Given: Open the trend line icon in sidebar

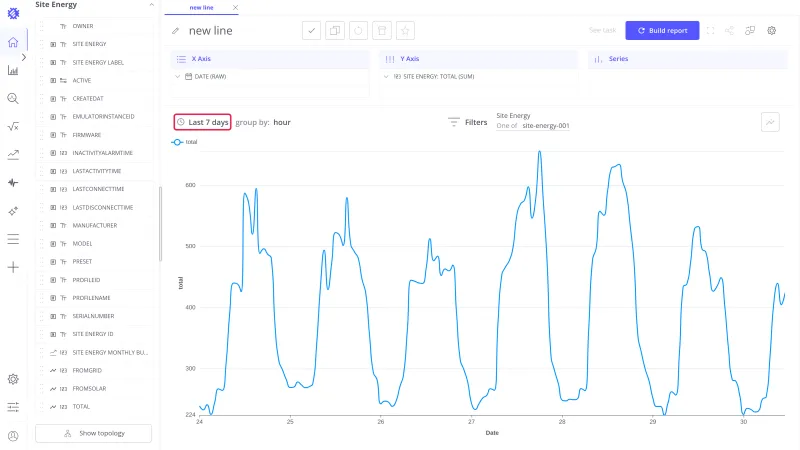Looking at the screenshot, I should pos(13,155).
